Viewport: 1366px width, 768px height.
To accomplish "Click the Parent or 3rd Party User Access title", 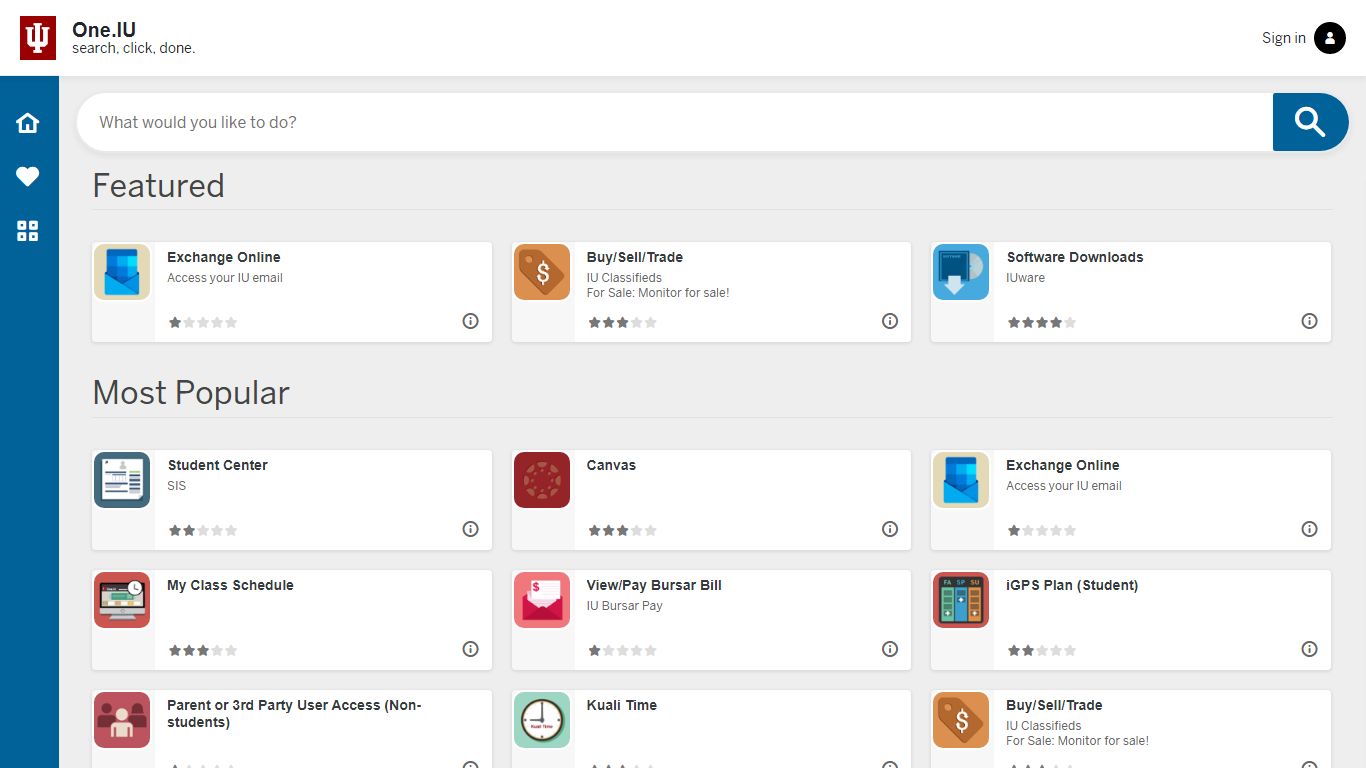I will tap(294, 713).
